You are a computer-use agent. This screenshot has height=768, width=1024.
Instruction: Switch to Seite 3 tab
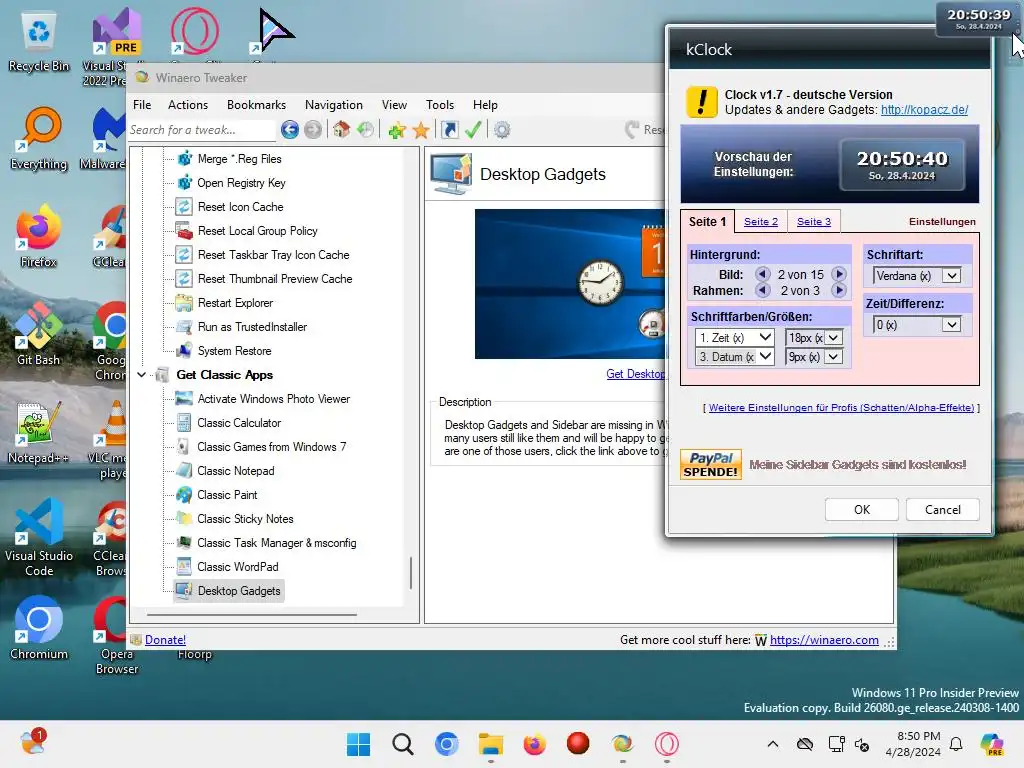tap(814, 221)
